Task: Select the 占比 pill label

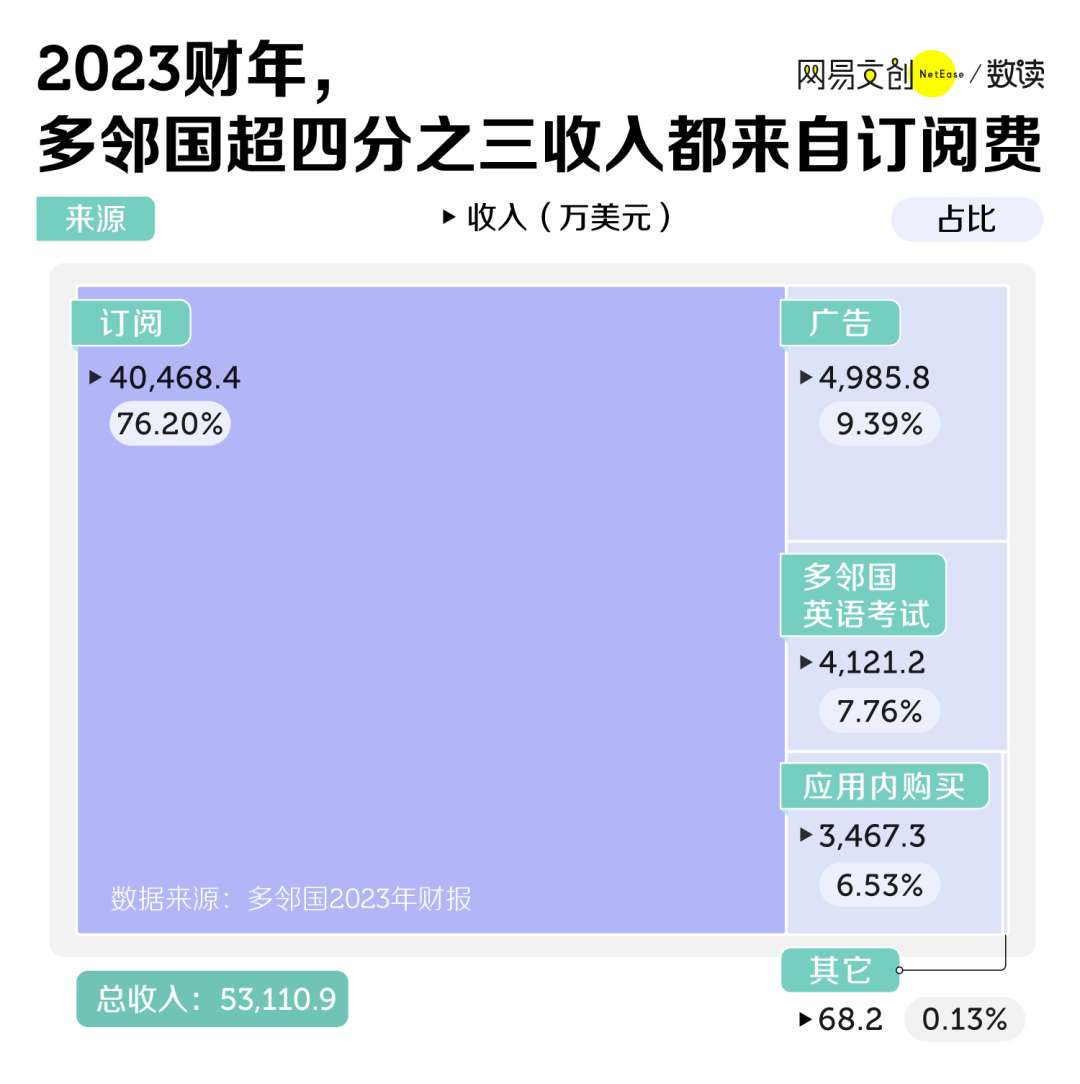Action: click(967, 220)
